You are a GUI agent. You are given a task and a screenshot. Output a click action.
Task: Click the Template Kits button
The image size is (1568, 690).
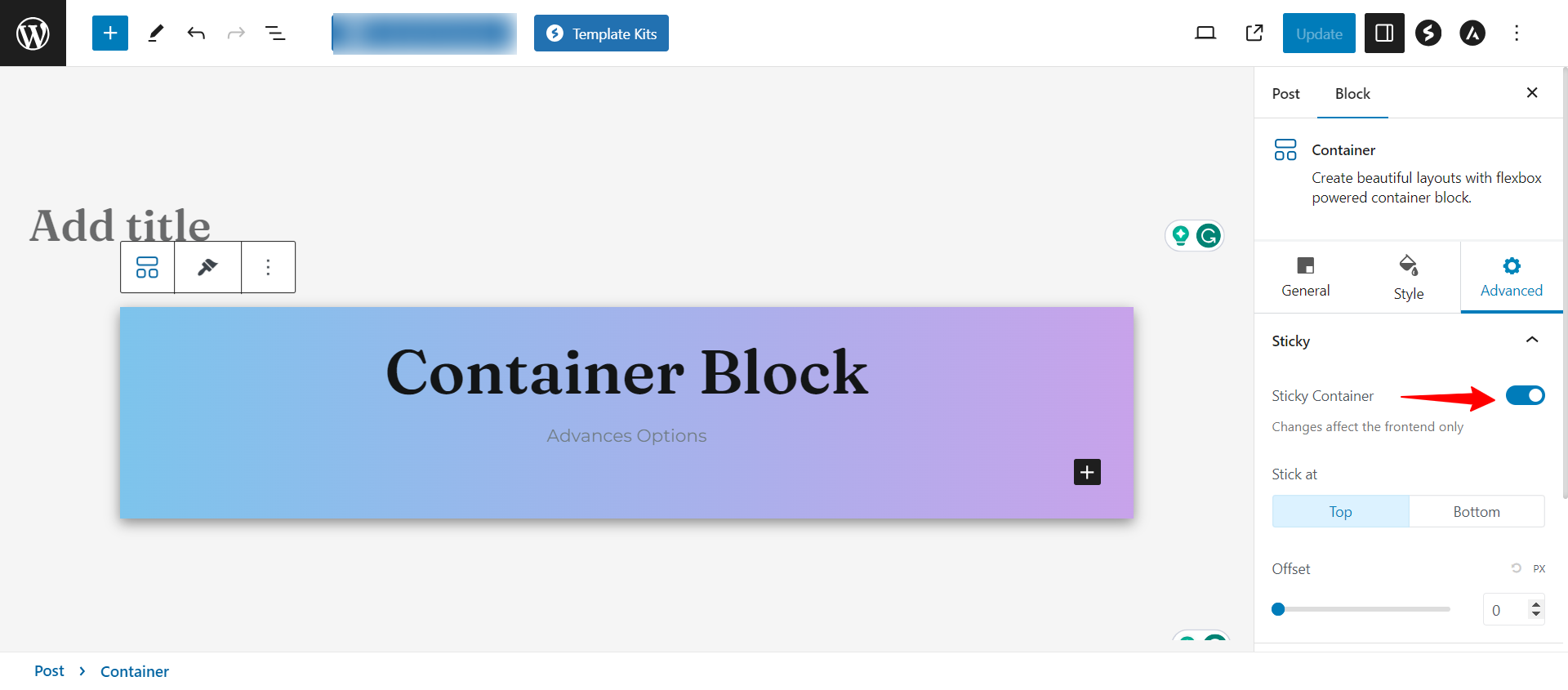pos(601,33)
